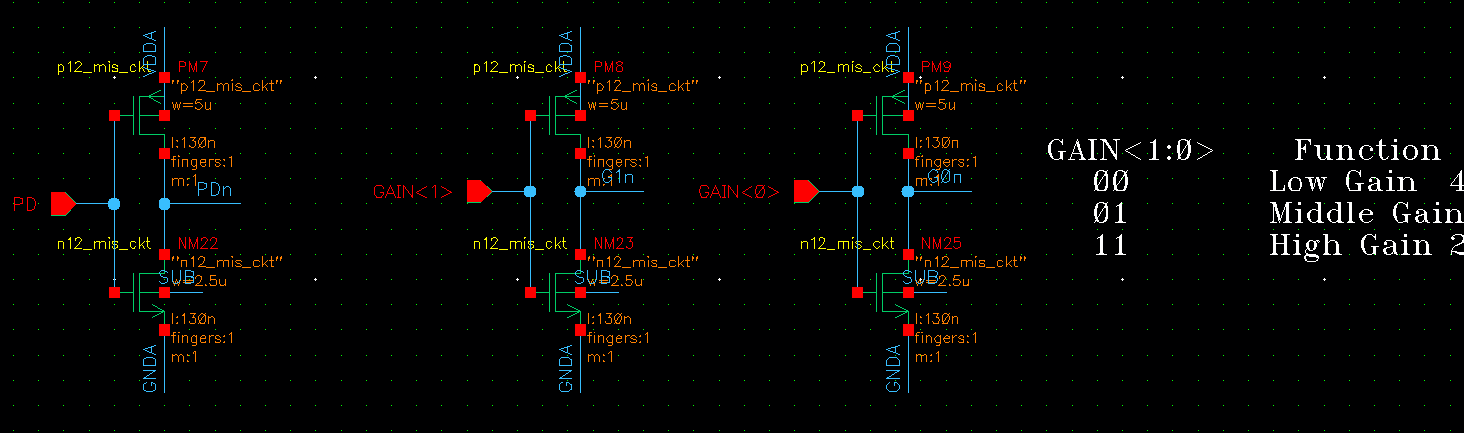Select the Function heading note text
Screen dimensions: 1464x433
pyautogui.click(x=1367, y=151)
